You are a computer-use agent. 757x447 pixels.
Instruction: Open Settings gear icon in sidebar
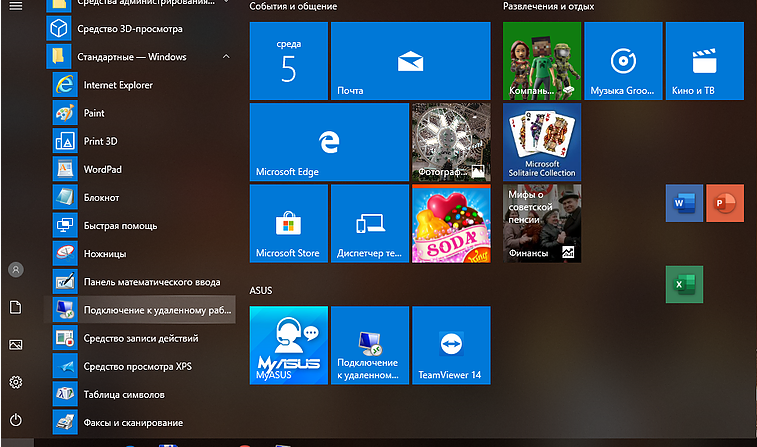[x=16, y=382]
